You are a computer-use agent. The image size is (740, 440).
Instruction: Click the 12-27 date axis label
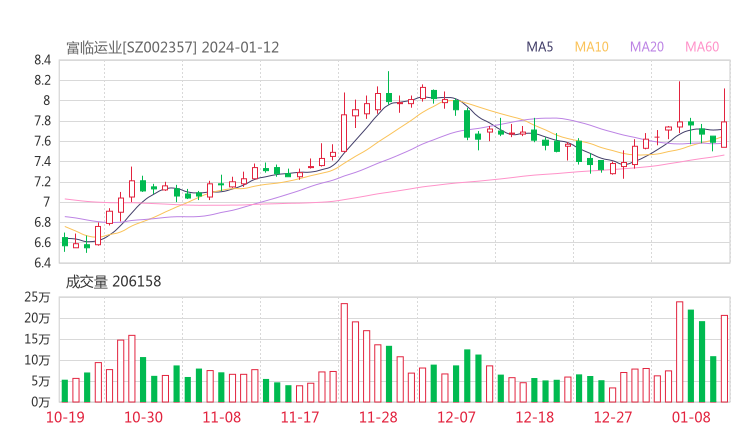point(613,417)
